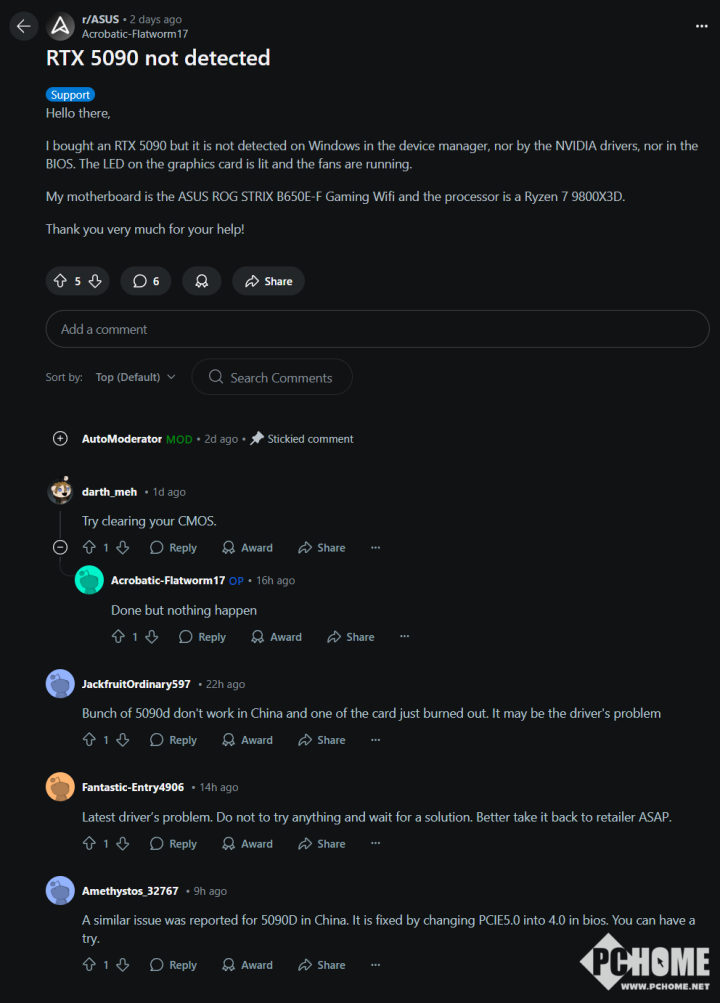Click the Search Comments box
The height and width of the screenshot is (1003, 720).
(x=272, y=377)
